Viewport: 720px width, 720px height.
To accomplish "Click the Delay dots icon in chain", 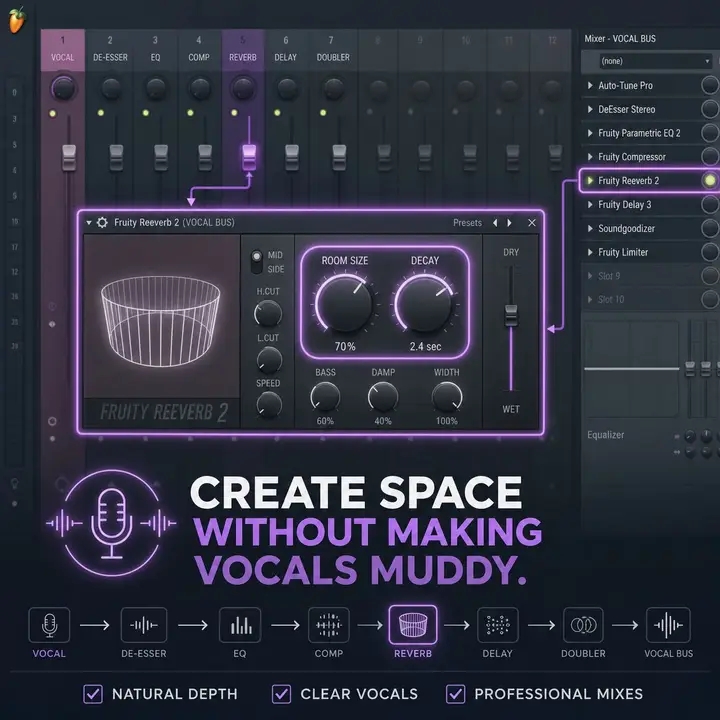I will coord(497,624).
